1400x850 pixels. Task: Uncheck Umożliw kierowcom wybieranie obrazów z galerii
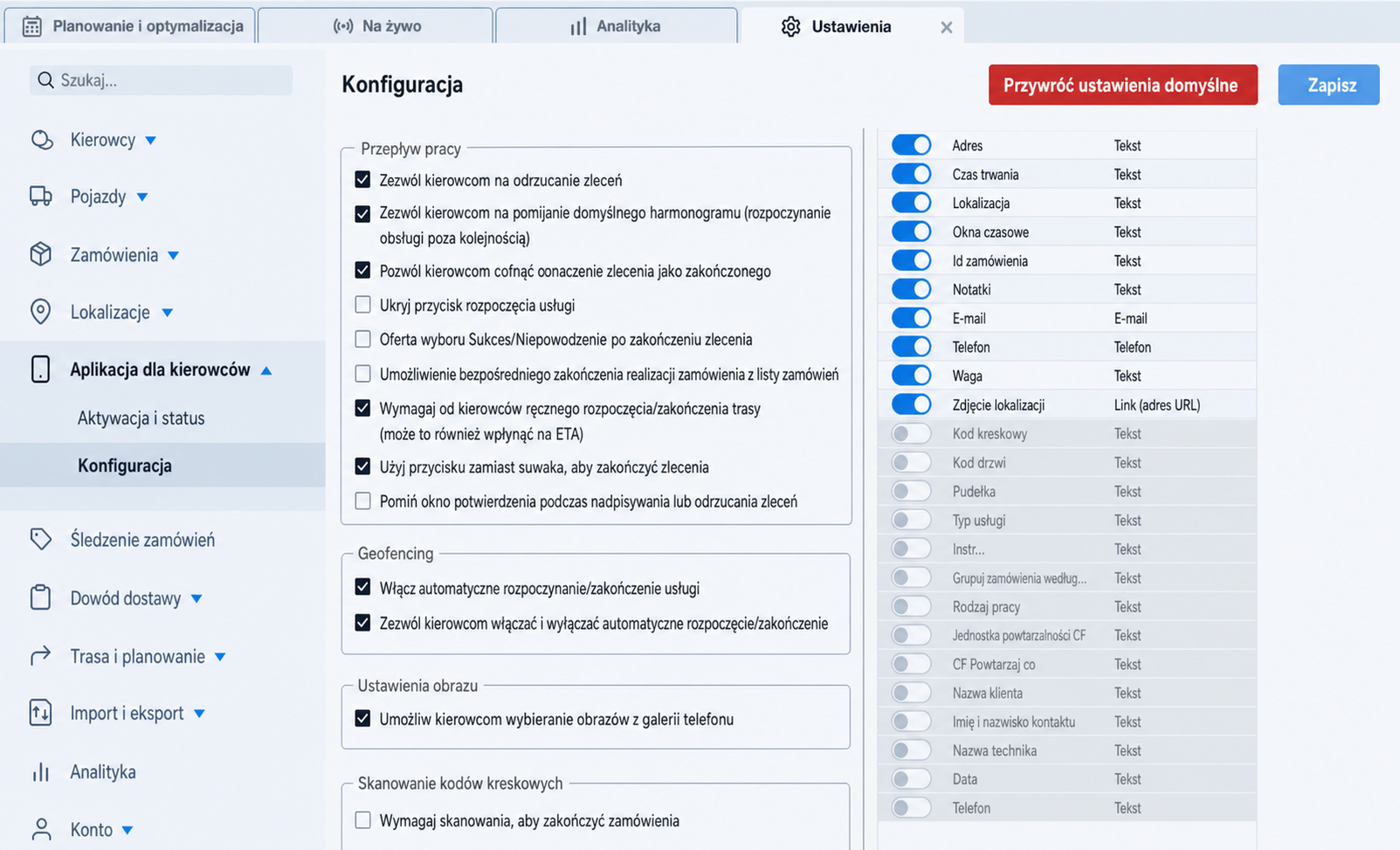coord(362,718)
